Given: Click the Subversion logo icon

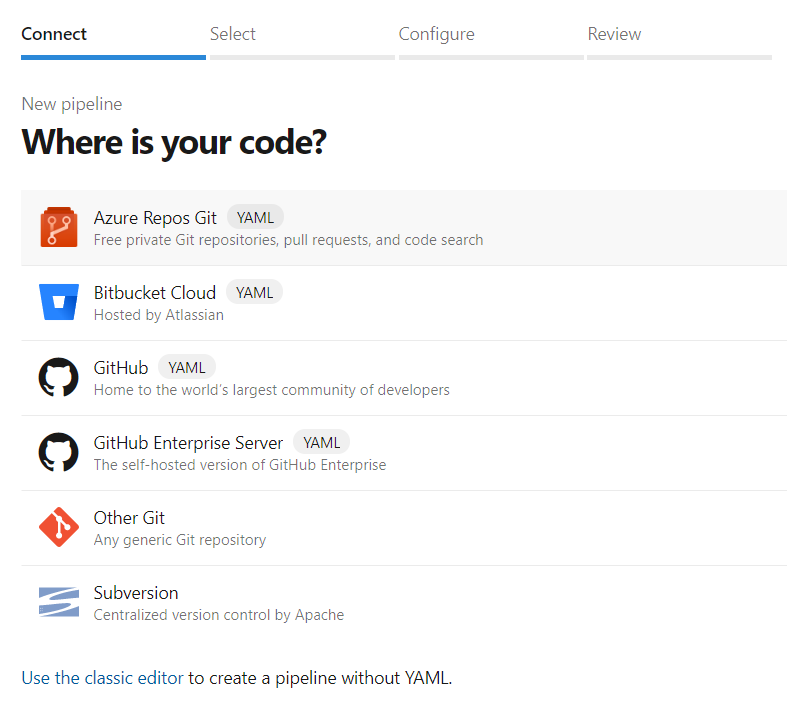Looking at the screenshot, I should (x=59, y=602).
